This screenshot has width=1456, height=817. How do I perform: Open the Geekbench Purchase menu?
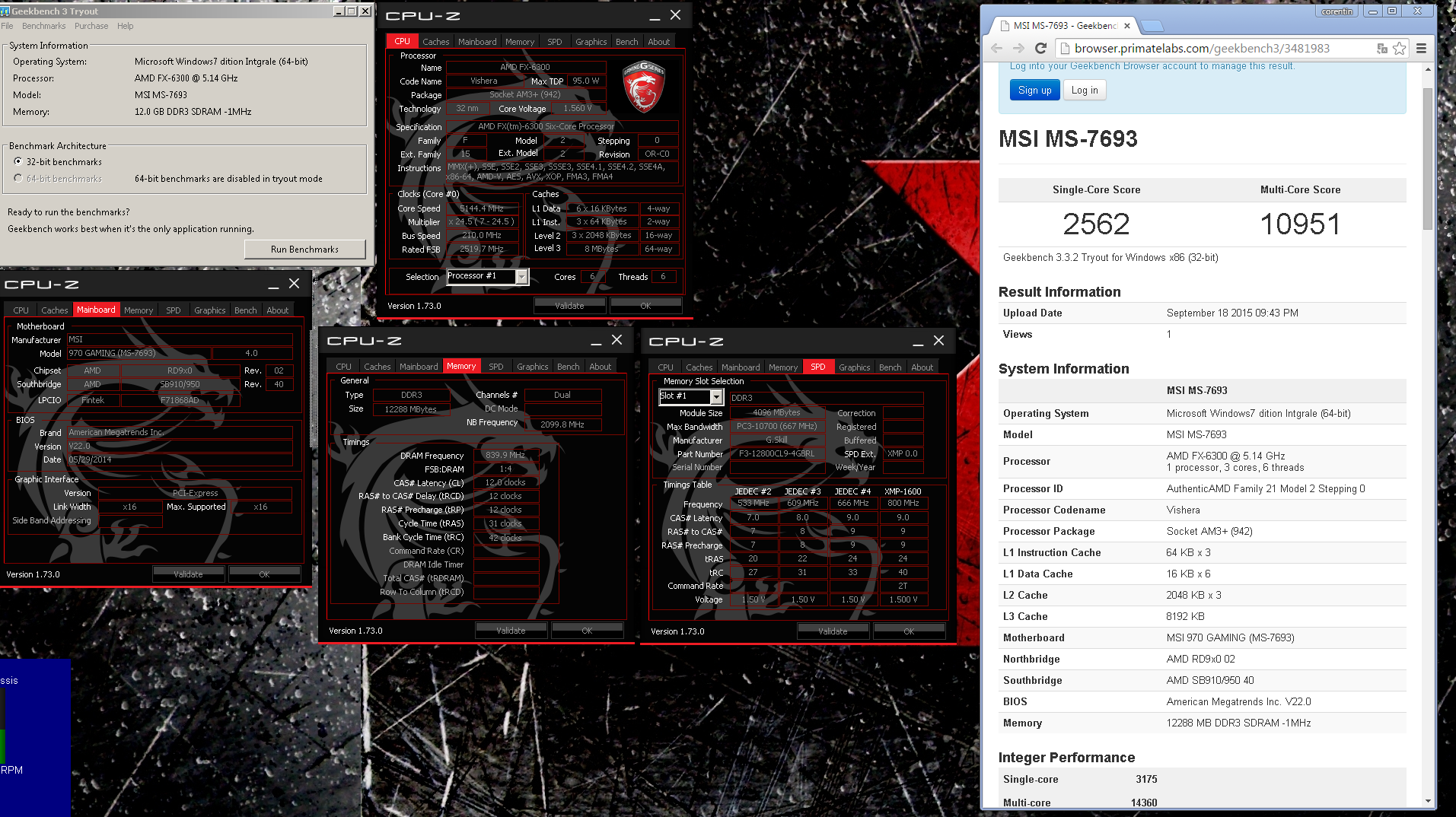pyautogui.click(x=91, y=26)
